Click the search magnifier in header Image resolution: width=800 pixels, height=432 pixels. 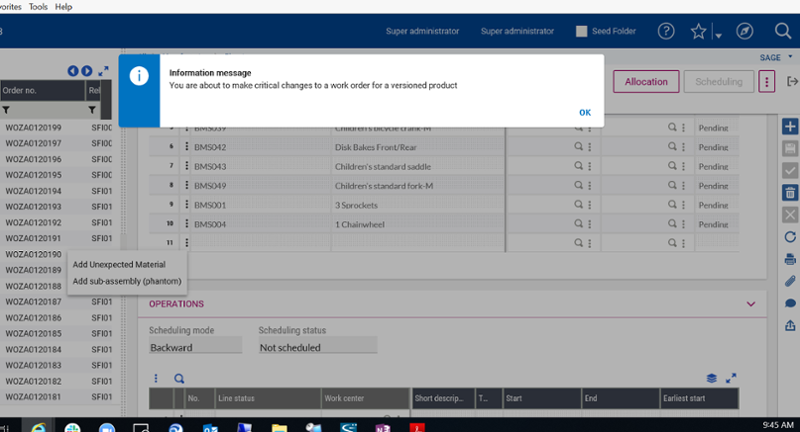(782, 32)
